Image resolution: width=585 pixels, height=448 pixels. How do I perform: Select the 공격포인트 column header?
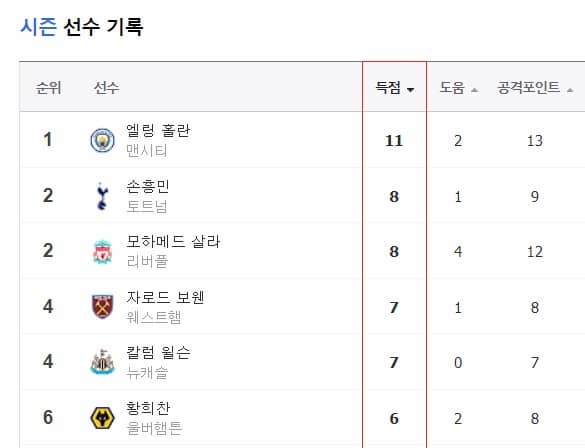[x=529, y=88]
